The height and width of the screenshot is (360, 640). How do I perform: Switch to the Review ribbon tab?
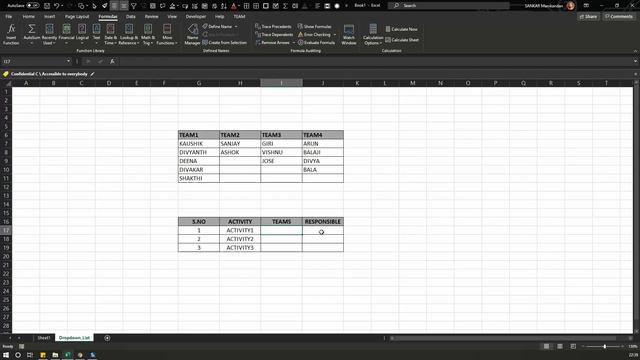coord(151,17)
